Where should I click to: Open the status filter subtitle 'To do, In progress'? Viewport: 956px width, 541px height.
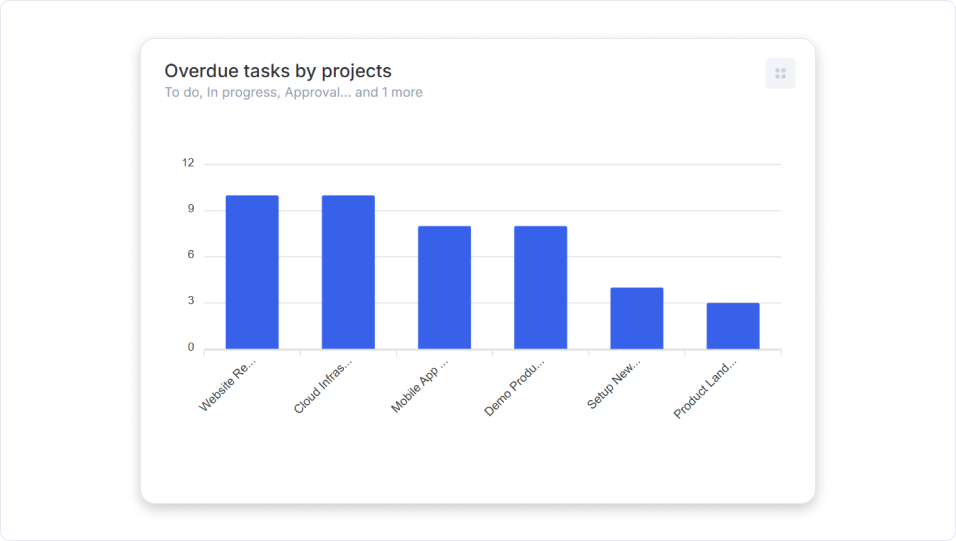tap(293, 93)
